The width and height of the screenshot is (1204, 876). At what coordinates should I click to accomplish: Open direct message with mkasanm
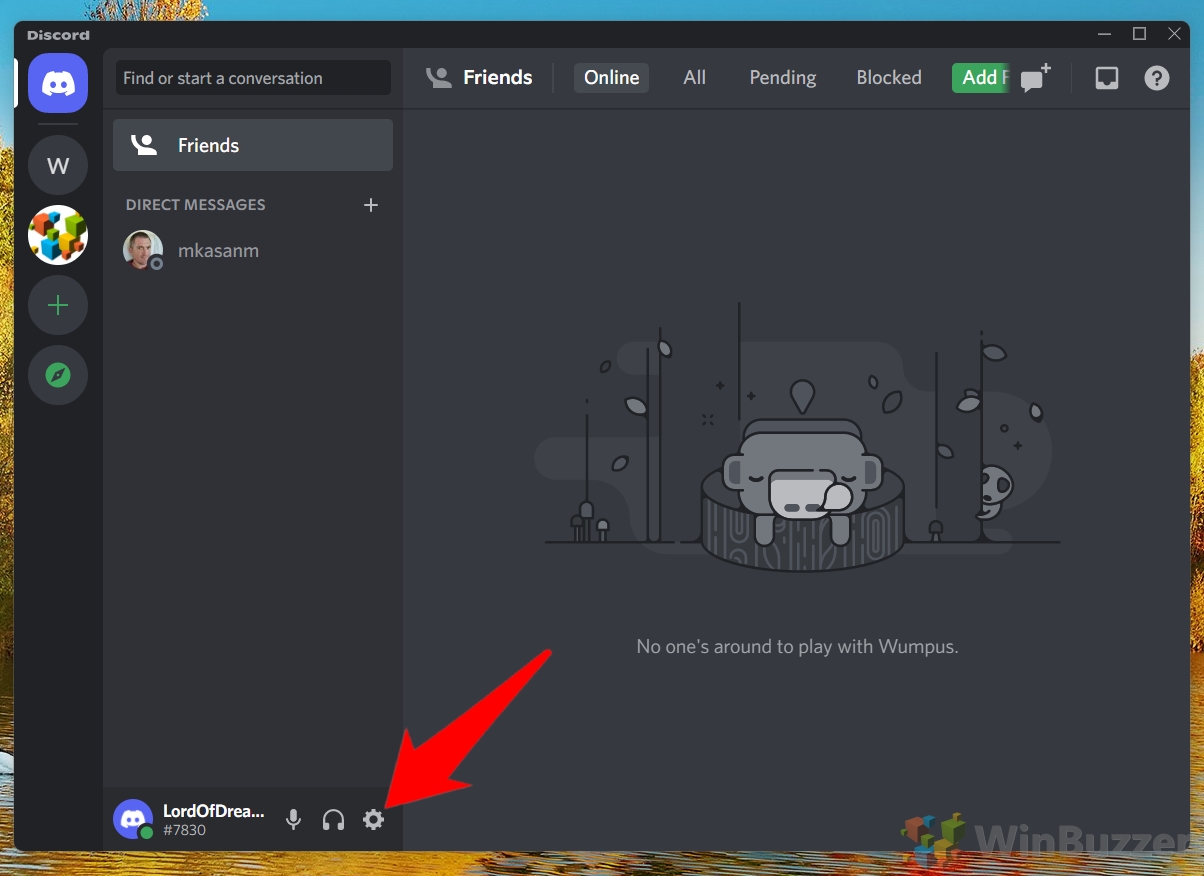point(253,250)
